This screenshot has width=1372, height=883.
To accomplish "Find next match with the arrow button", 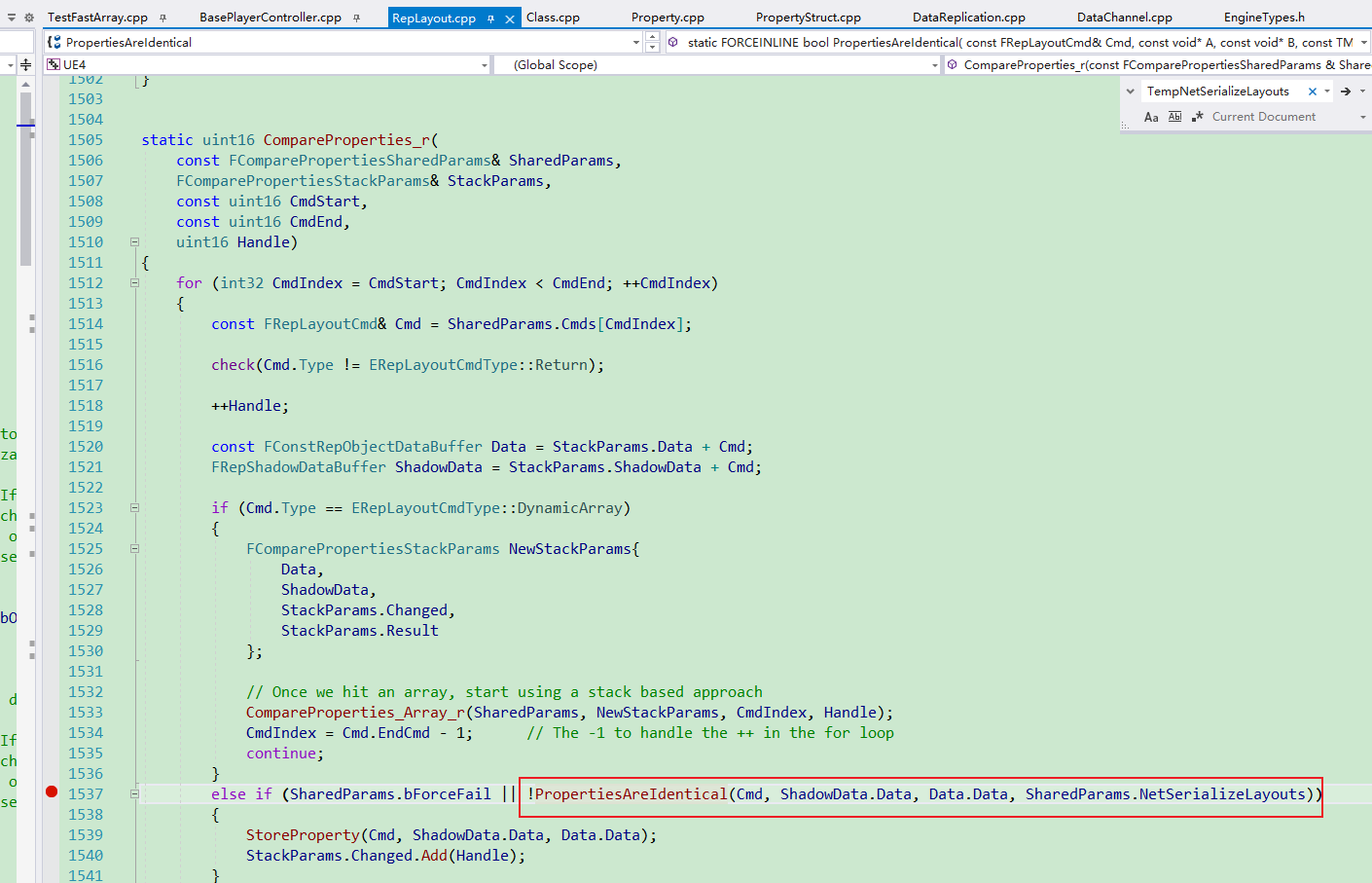I will point(1346,92).
